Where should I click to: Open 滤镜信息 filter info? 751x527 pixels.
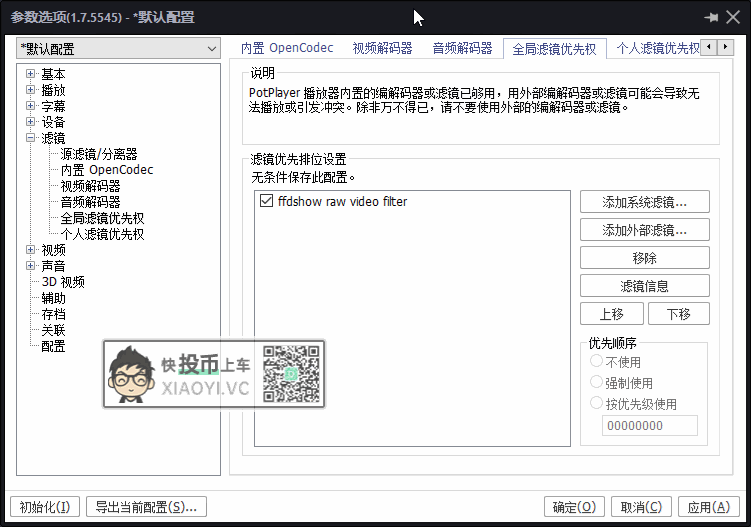[645, 286]
